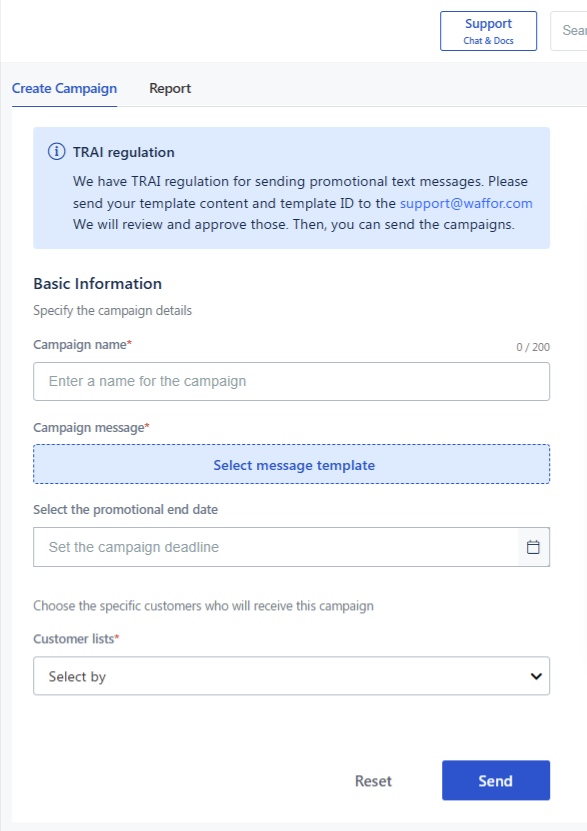Image resolution: width=587 pixels, height=831 pixels.
Task: Click the TRAI regulation info icon
Action: [x=57, y=152]
